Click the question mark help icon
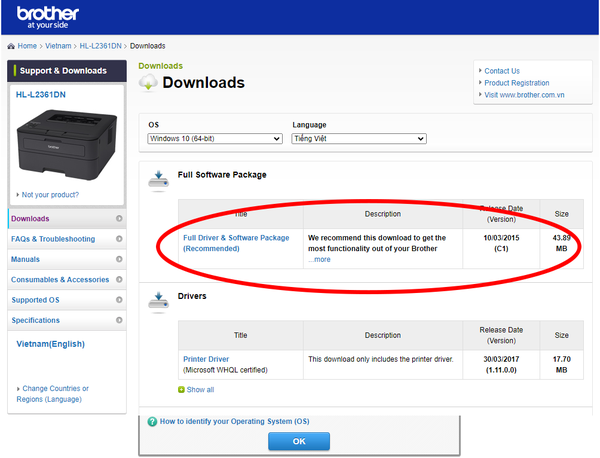 tap(152, 422)
